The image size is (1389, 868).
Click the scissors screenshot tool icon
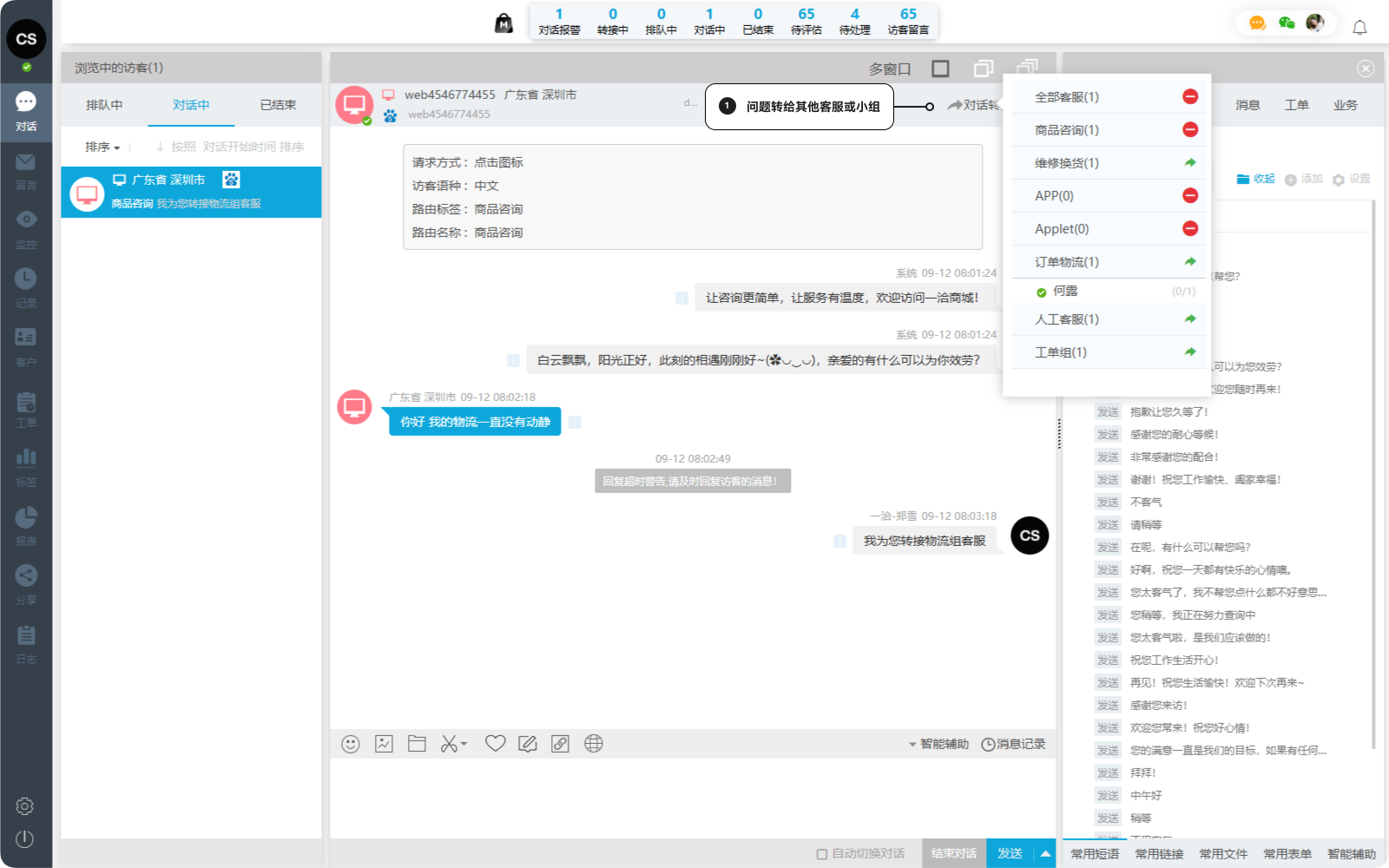point(450,744)
